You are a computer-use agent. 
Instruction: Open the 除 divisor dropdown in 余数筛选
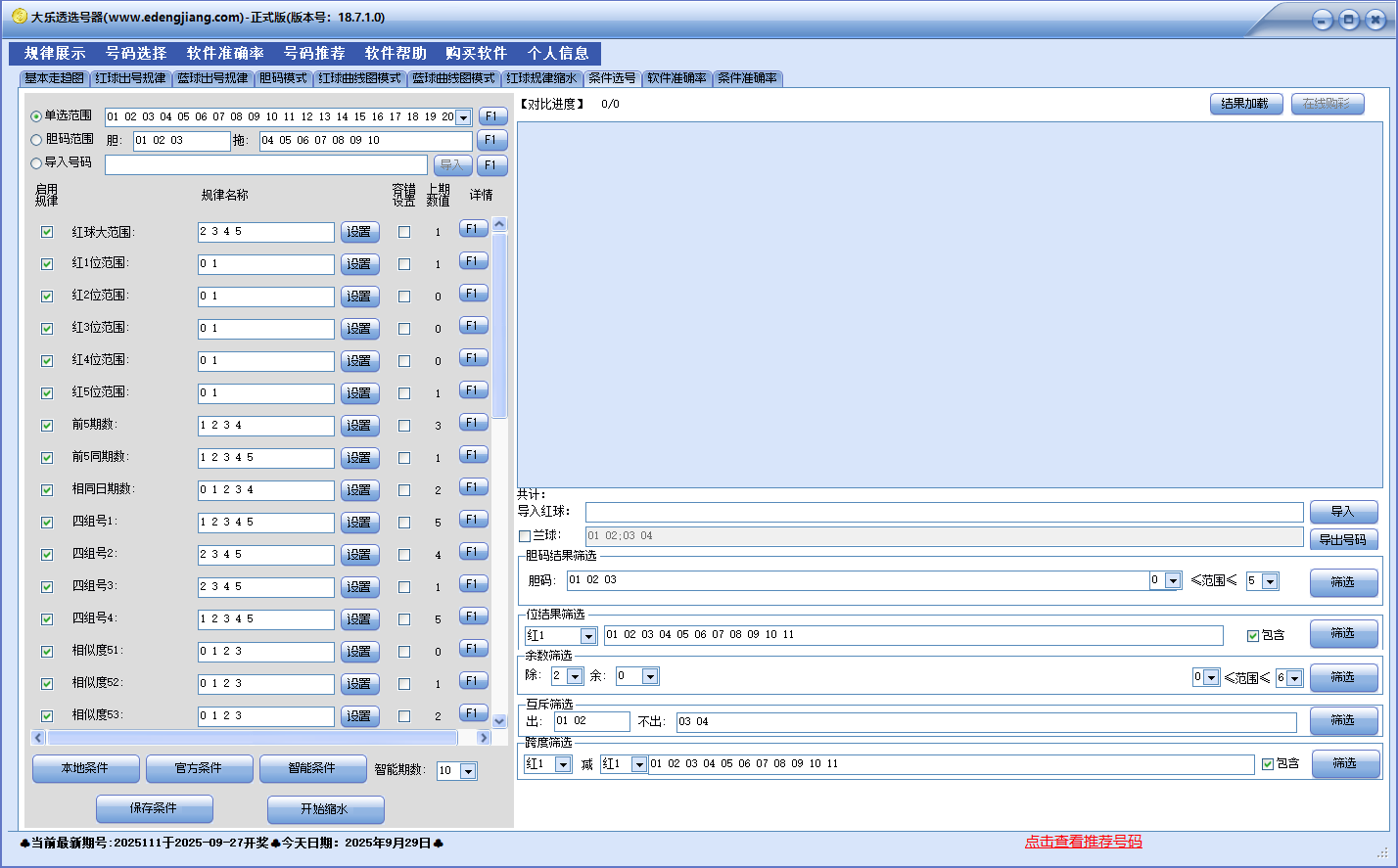click(x=575, y=676)
